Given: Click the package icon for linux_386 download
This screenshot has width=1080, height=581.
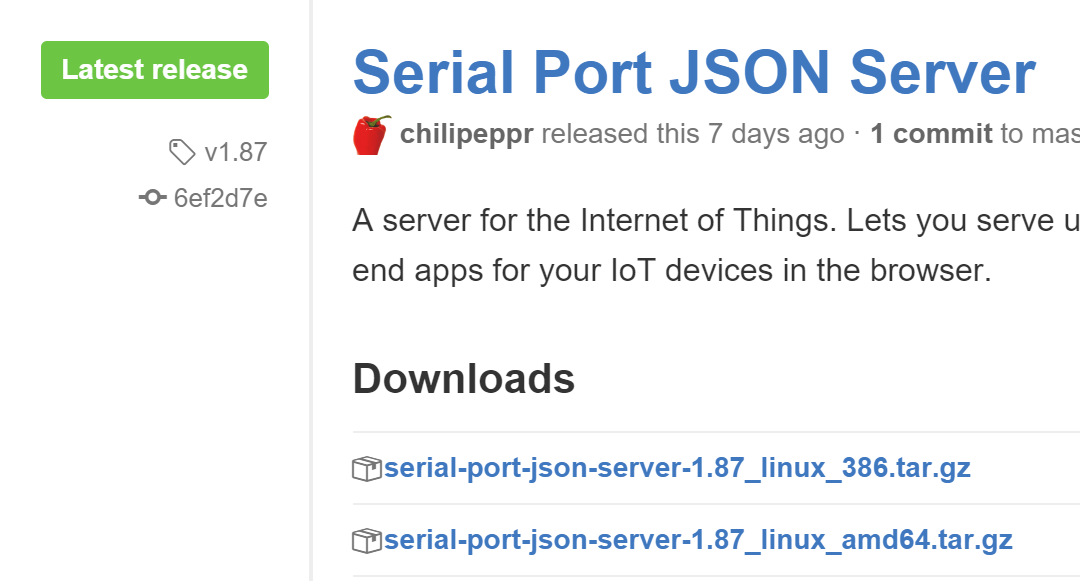Looking at the screenshot, I should (x=367, y=468).
